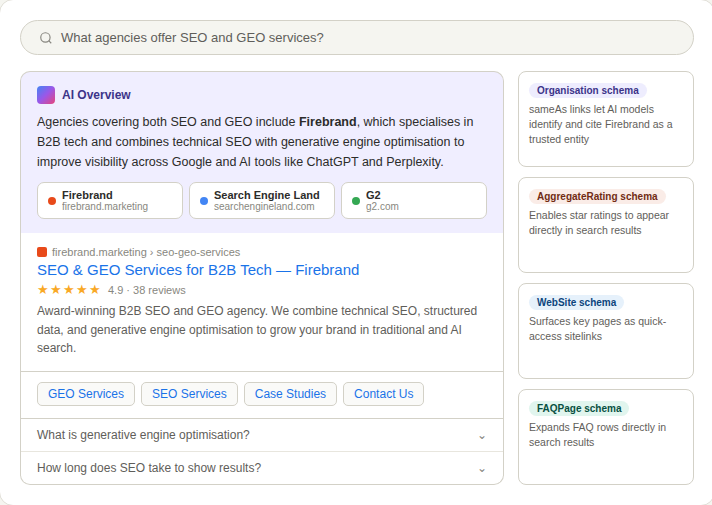
Task: Click the 4.9 · 38 reviews text
Action: (x=147, y=290)
